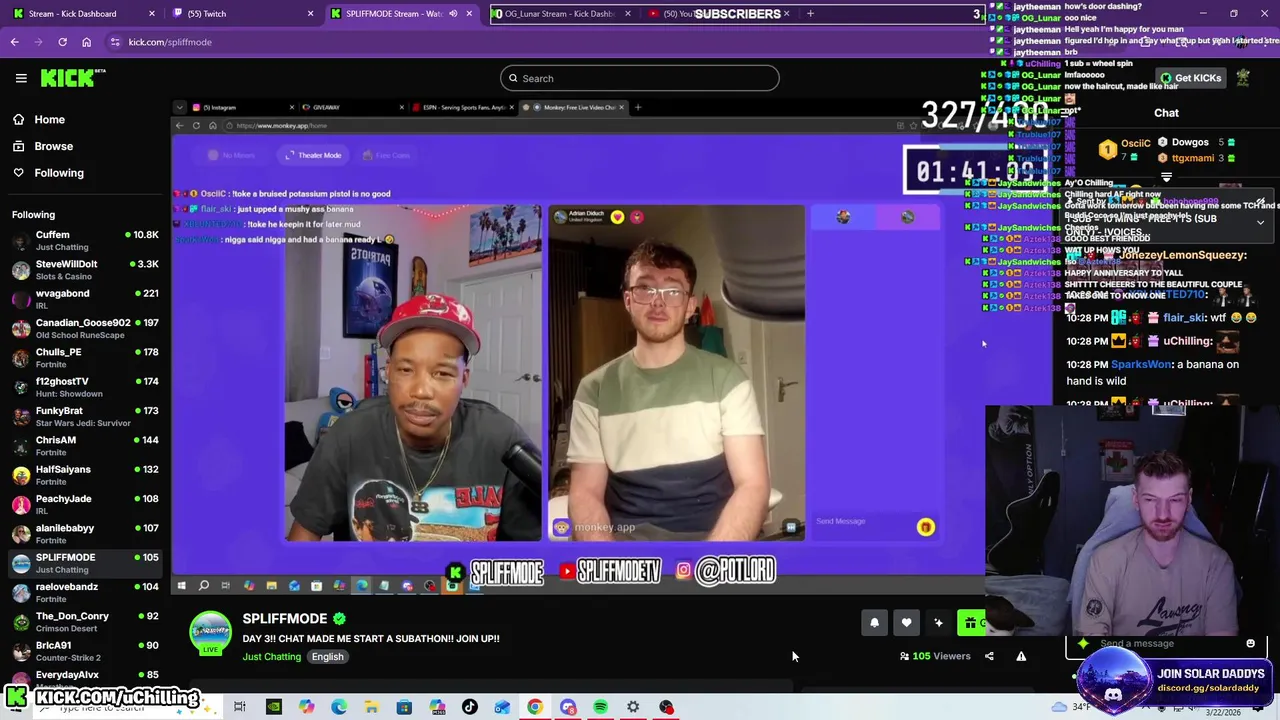Go back in browser
Image resolution: width=1280 pixels, height=720 pixels.
(15, 42)
